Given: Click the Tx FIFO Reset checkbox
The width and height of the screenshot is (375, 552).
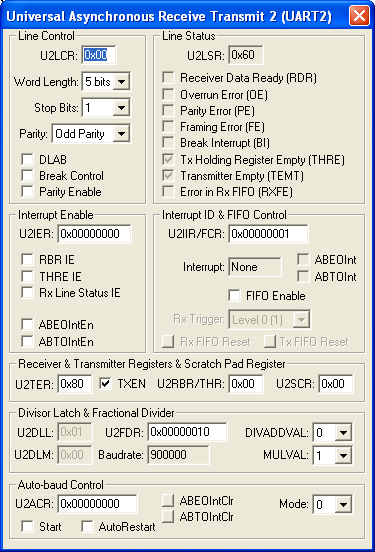Looking at the screenshot, I should (x=270, y=341).
